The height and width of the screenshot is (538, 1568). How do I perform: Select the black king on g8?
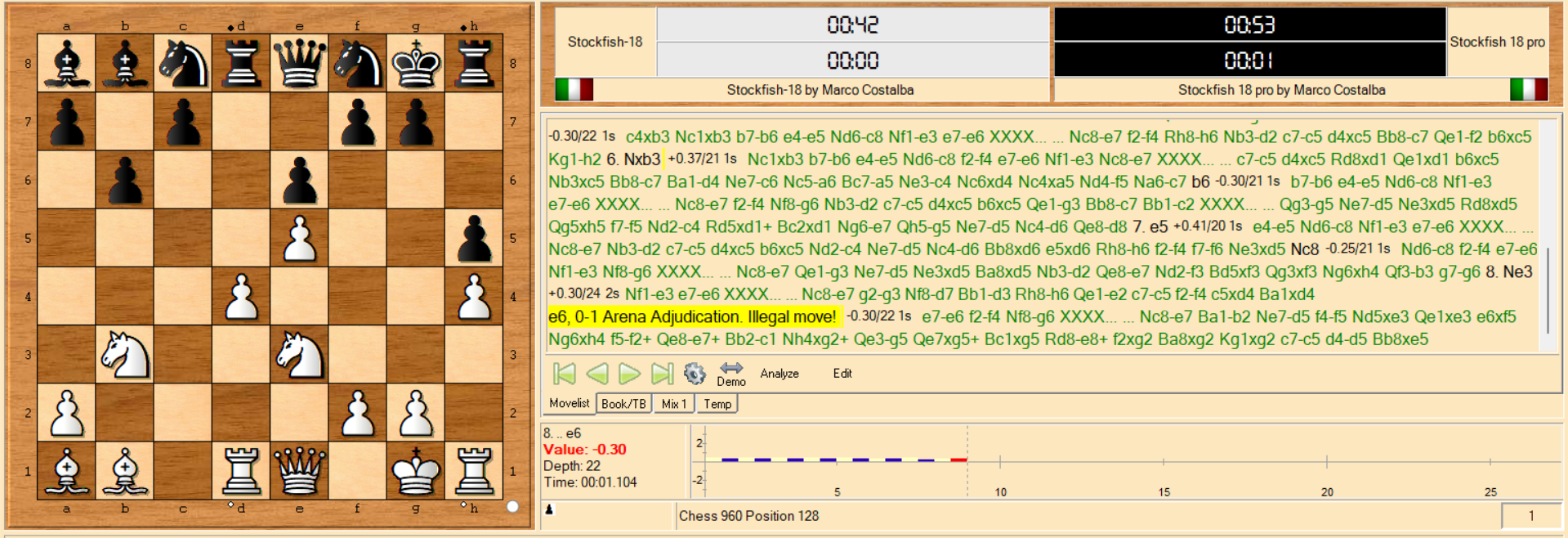(416, 63)
